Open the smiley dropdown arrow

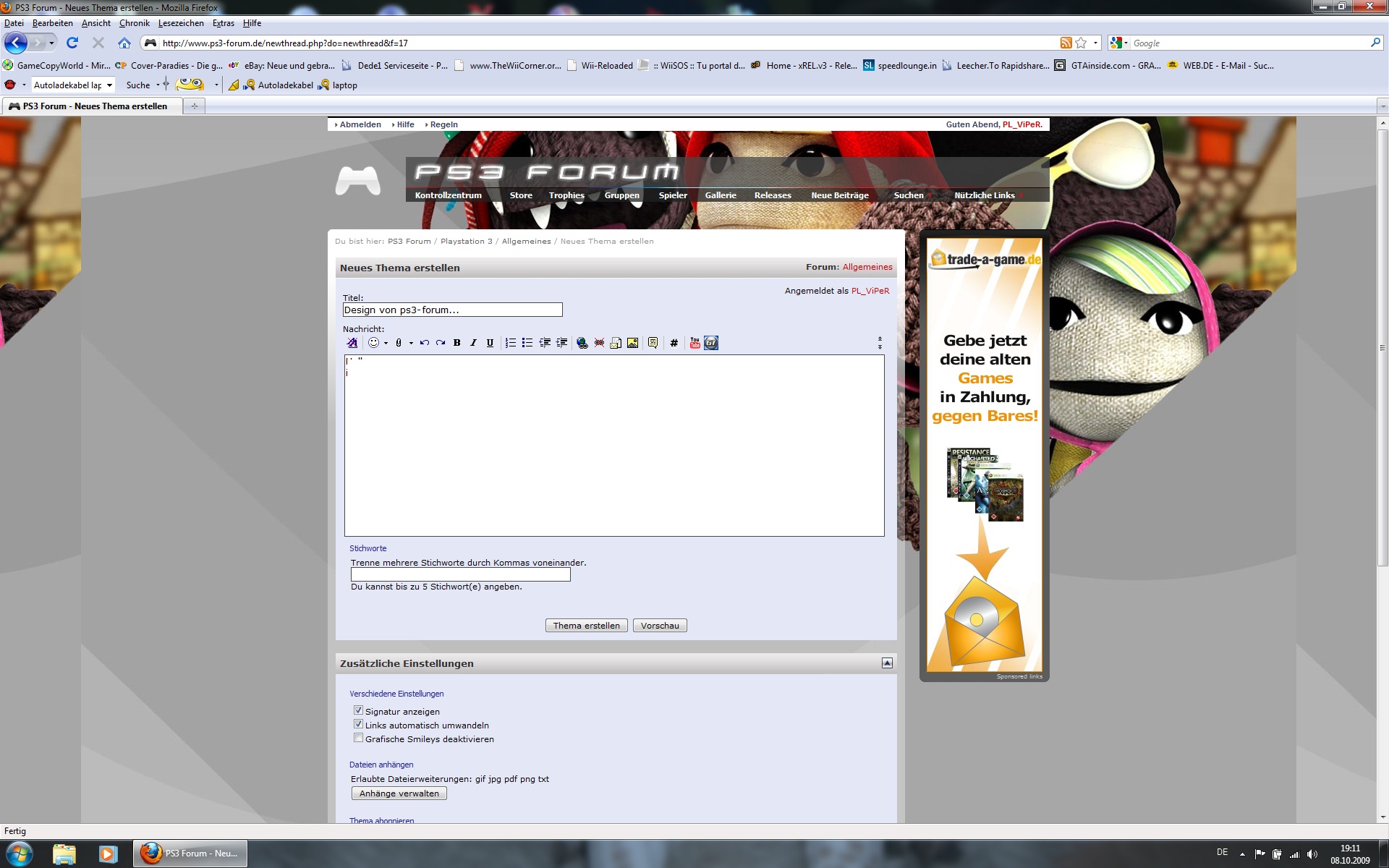click(x=386, y=344)
